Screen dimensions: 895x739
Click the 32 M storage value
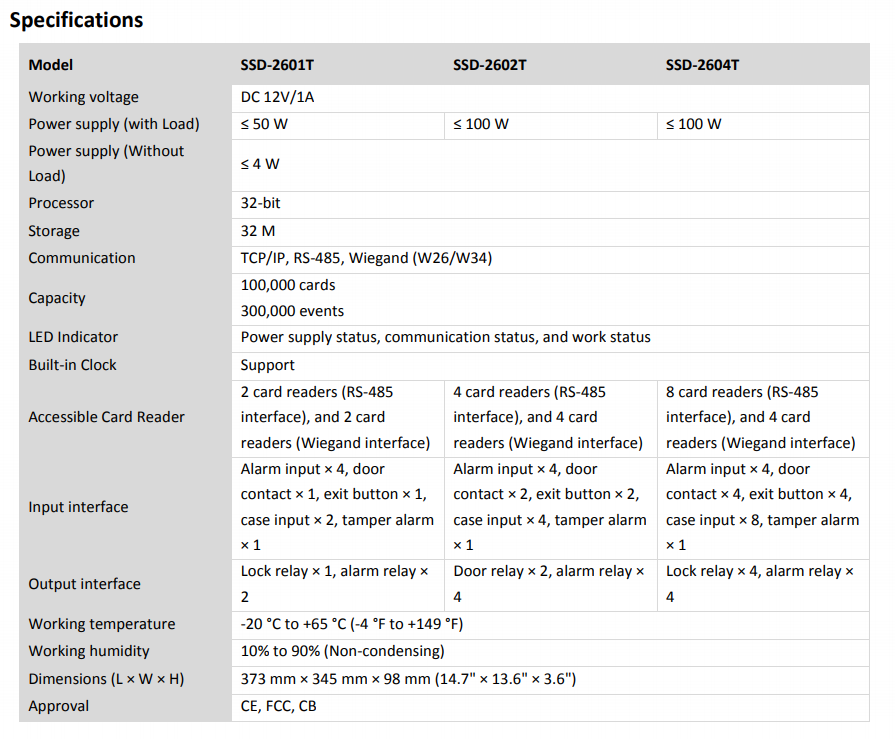click(258, 231)
